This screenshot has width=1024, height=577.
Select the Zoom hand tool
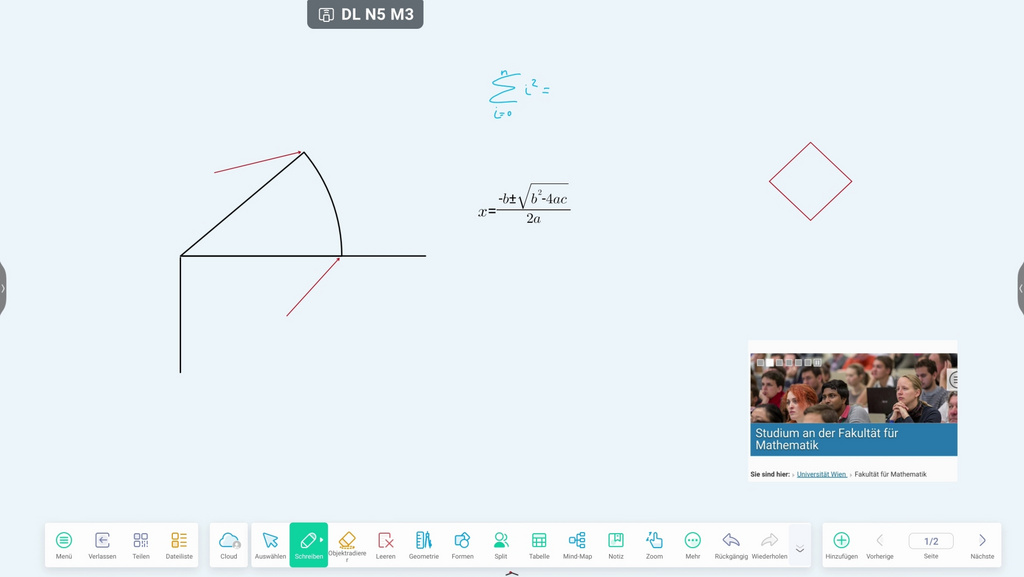coord(654,545)
